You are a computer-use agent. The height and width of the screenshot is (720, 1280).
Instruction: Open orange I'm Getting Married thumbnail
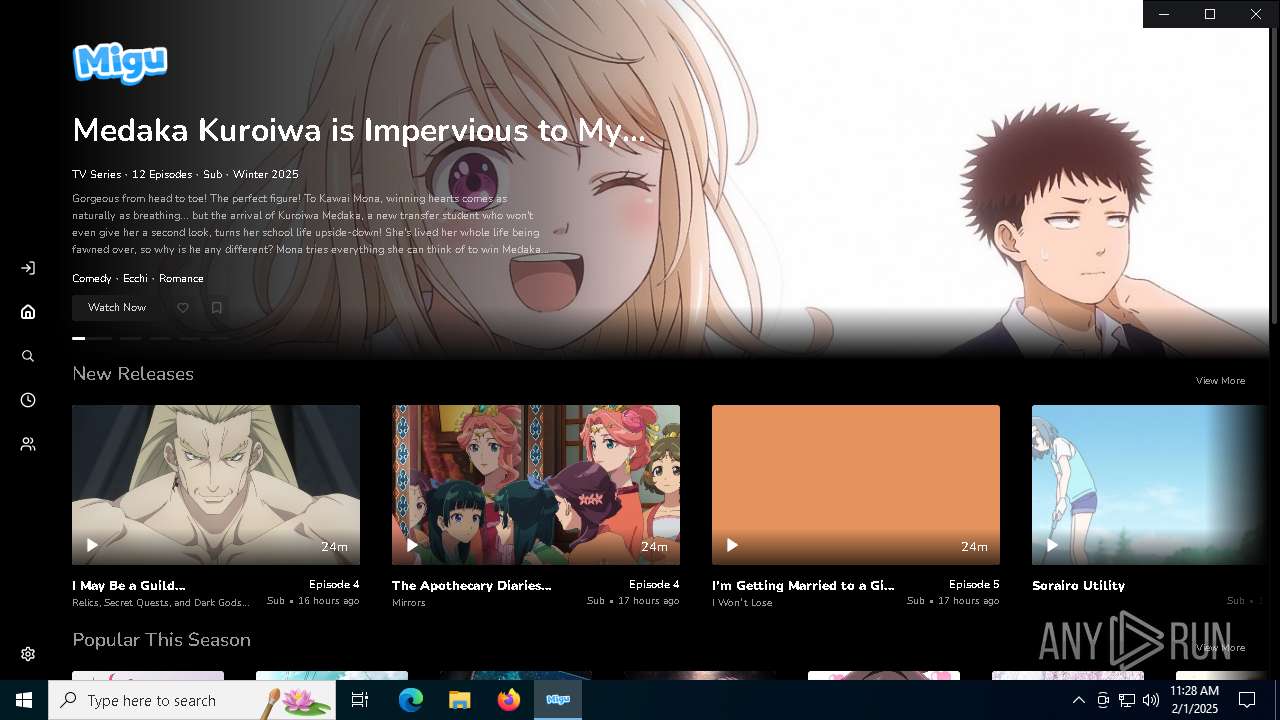[856, 485]
